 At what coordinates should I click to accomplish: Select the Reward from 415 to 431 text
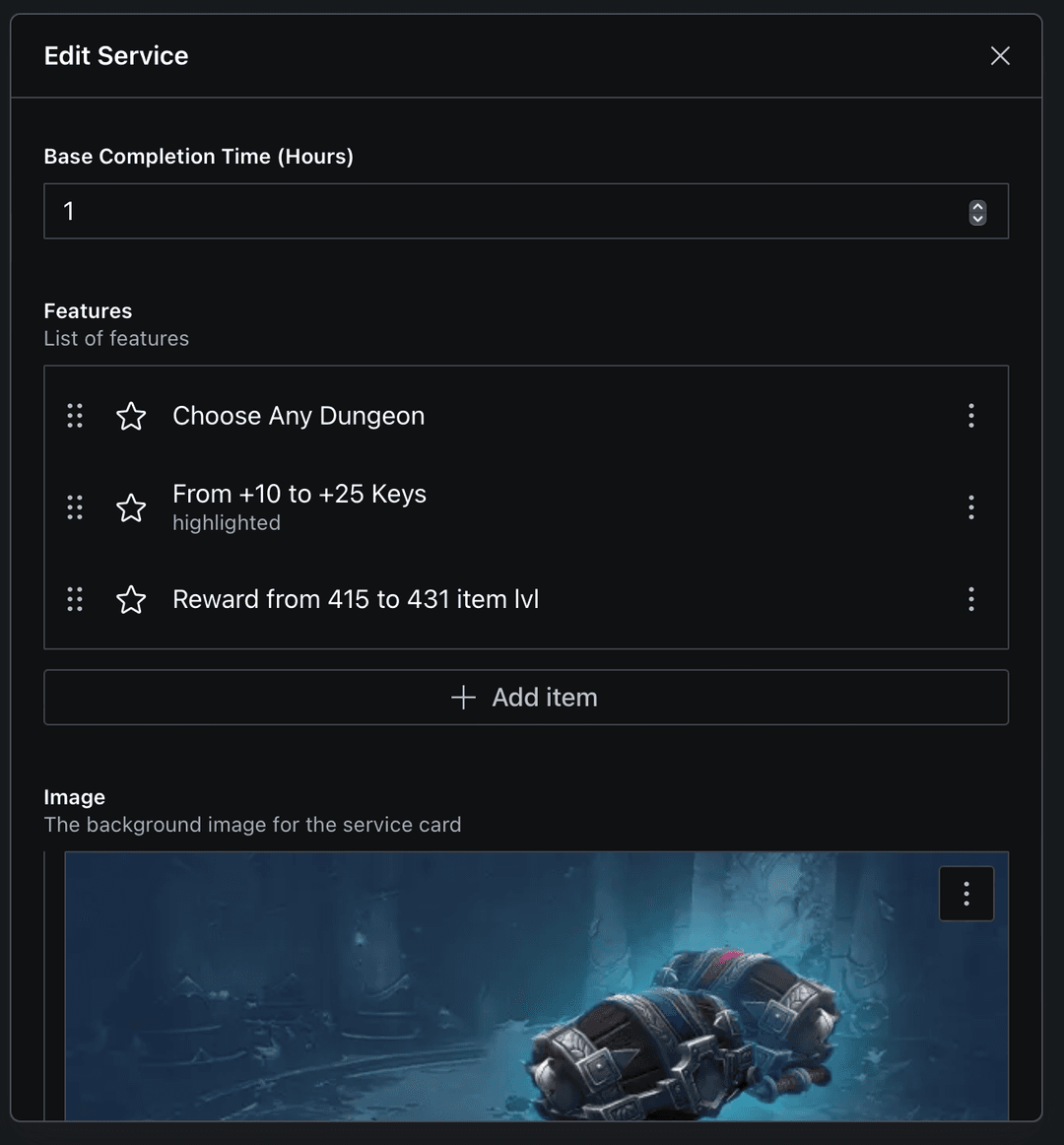tap(356, 599)
